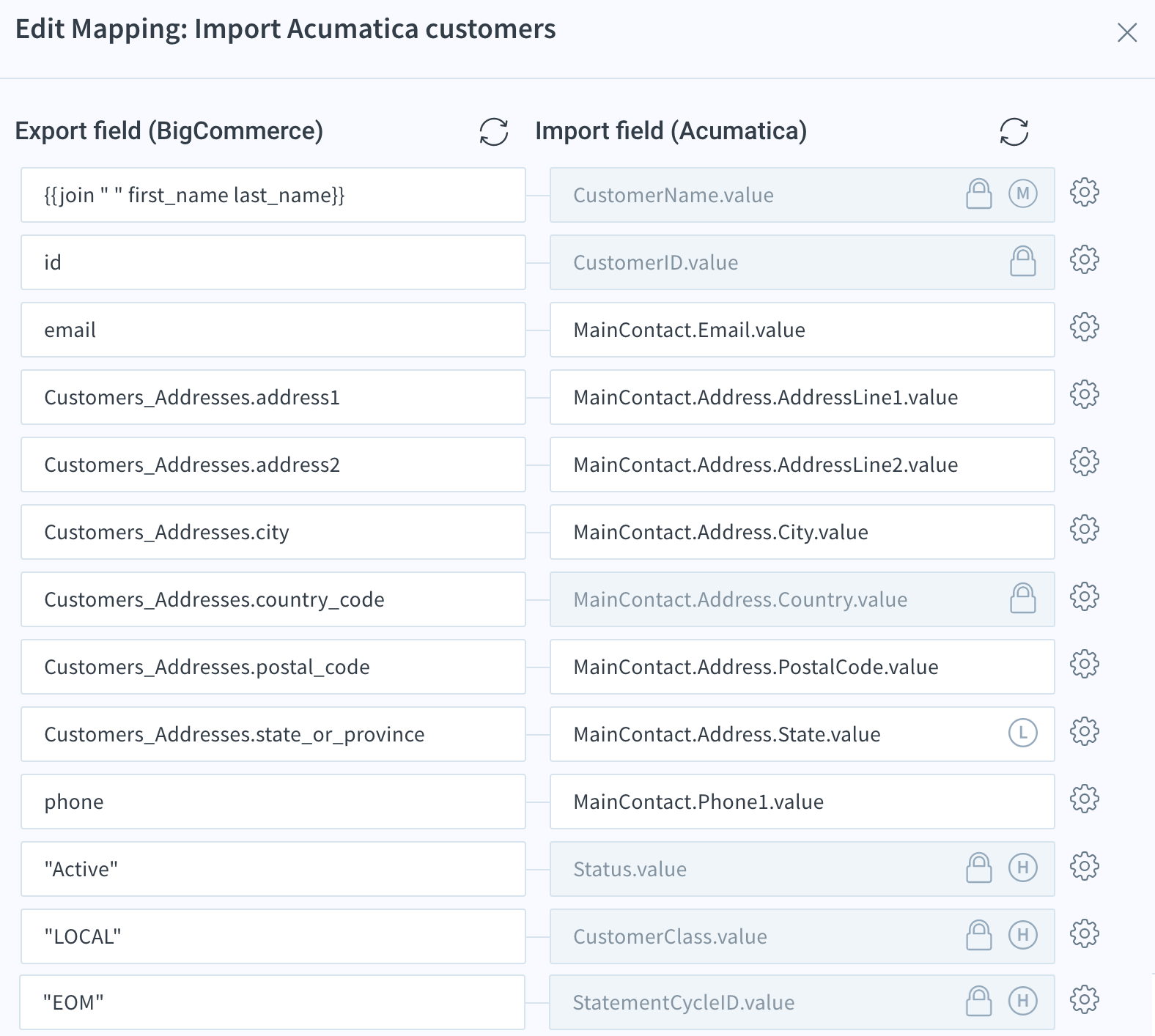Open settings gear for CustomerID.value row
This screenshot has height=1036, width=1155.
(1085, 259)
